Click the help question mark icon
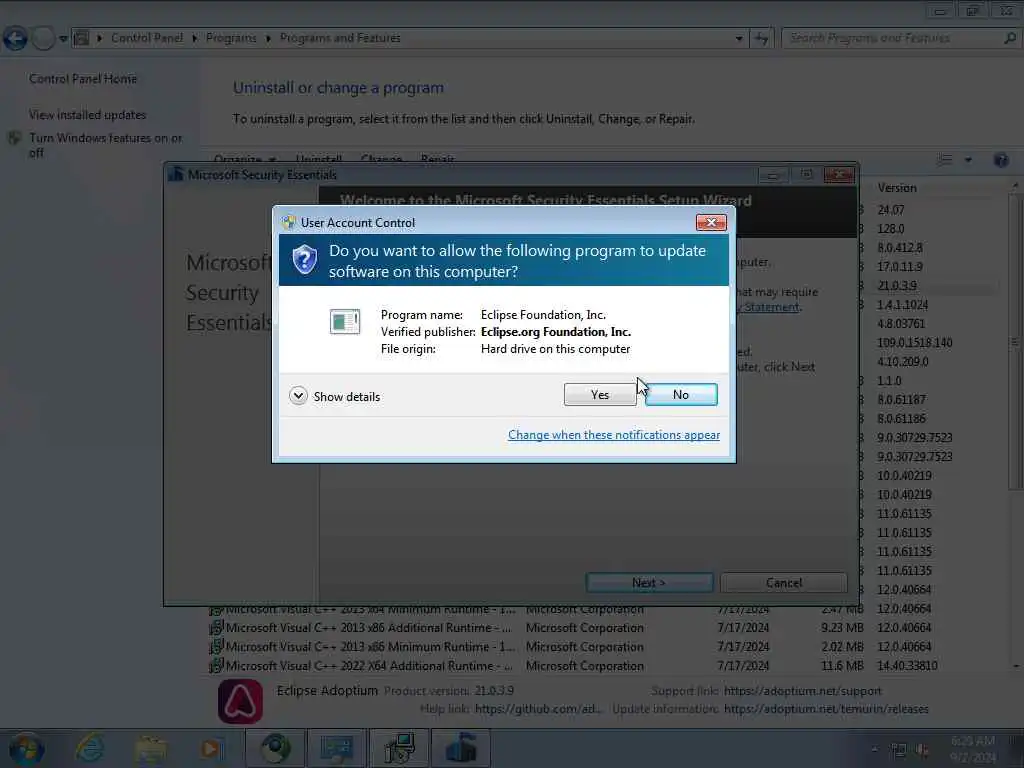 [1001, 160]
